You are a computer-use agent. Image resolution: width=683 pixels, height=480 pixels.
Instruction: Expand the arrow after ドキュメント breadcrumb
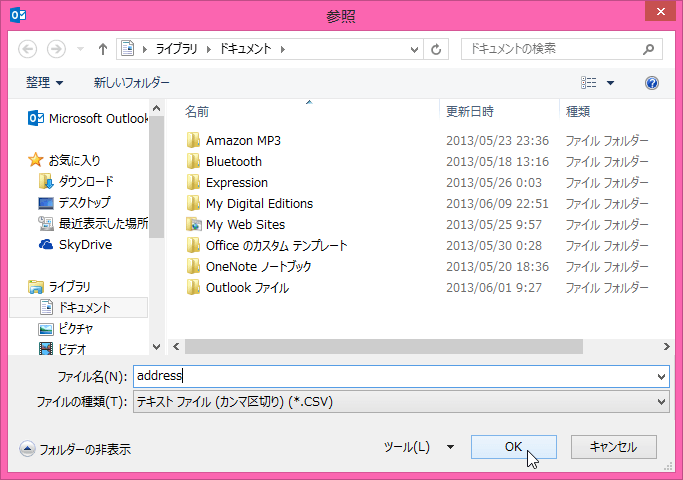(x=283, y=49)
